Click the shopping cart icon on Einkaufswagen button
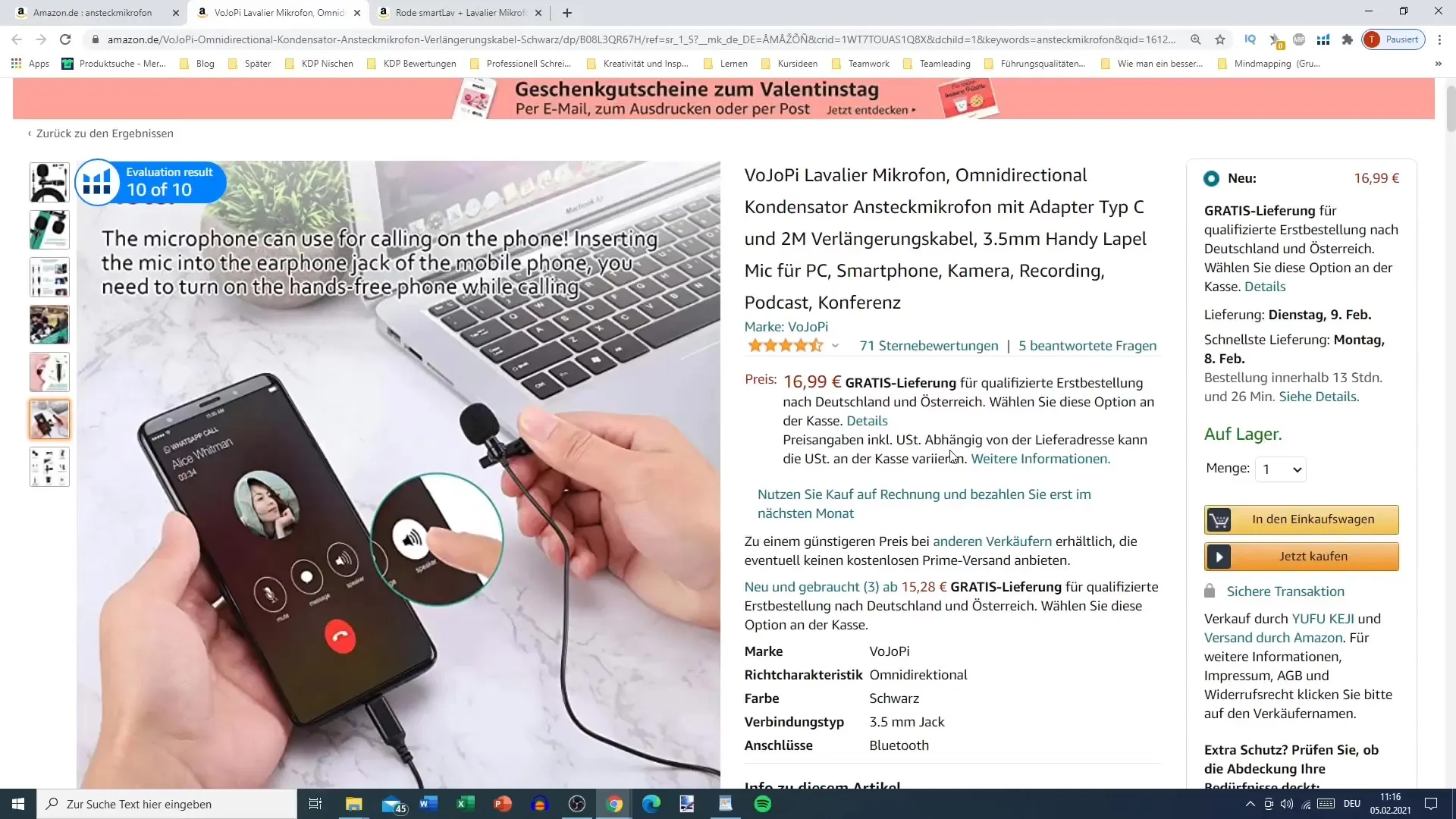 pos(1219,520)
